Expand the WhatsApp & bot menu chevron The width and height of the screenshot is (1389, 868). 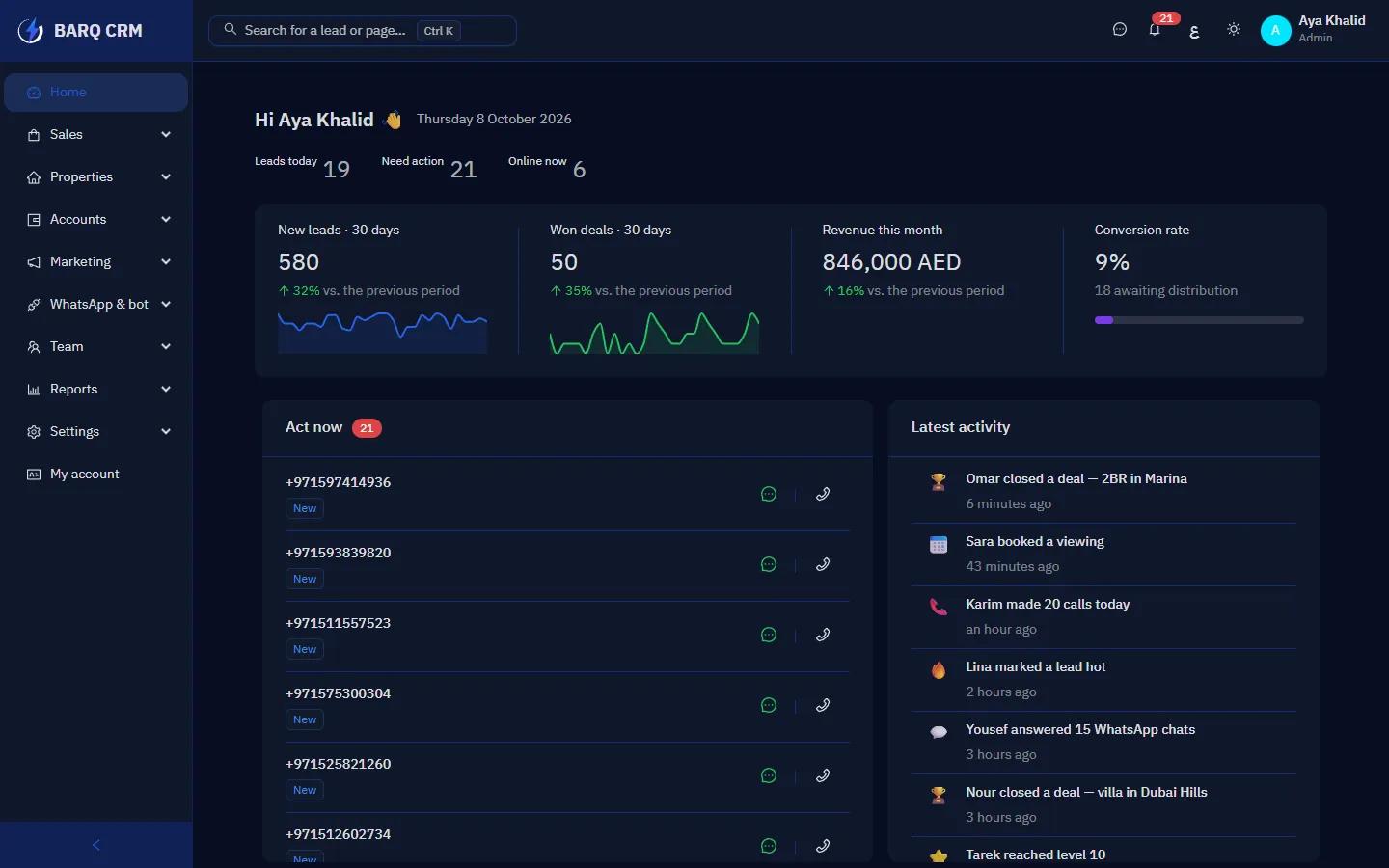(x=166, y=305)
